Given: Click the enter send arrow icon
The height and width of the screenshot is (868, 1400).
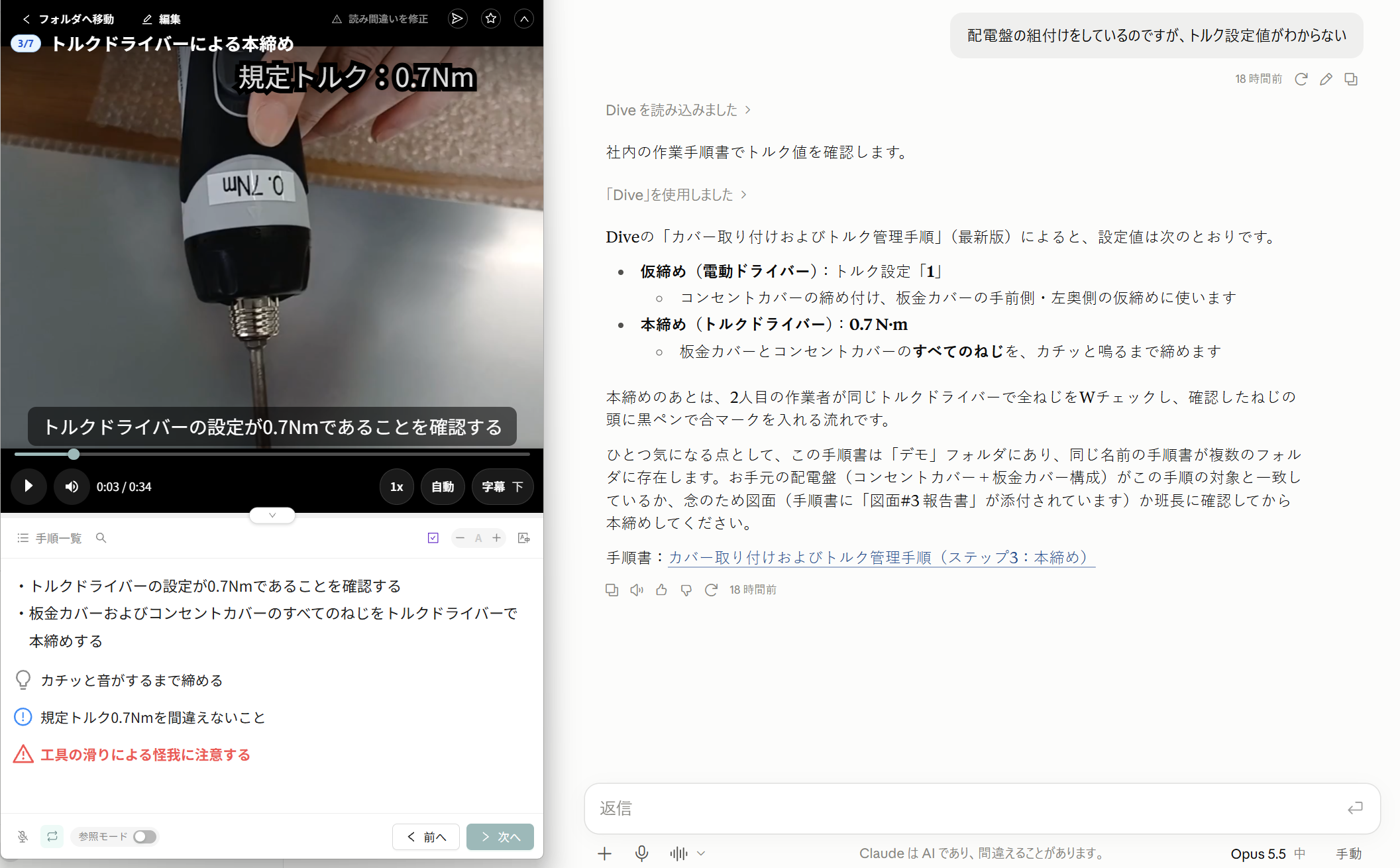Looking at the screenshot, I should (1355, 808).
